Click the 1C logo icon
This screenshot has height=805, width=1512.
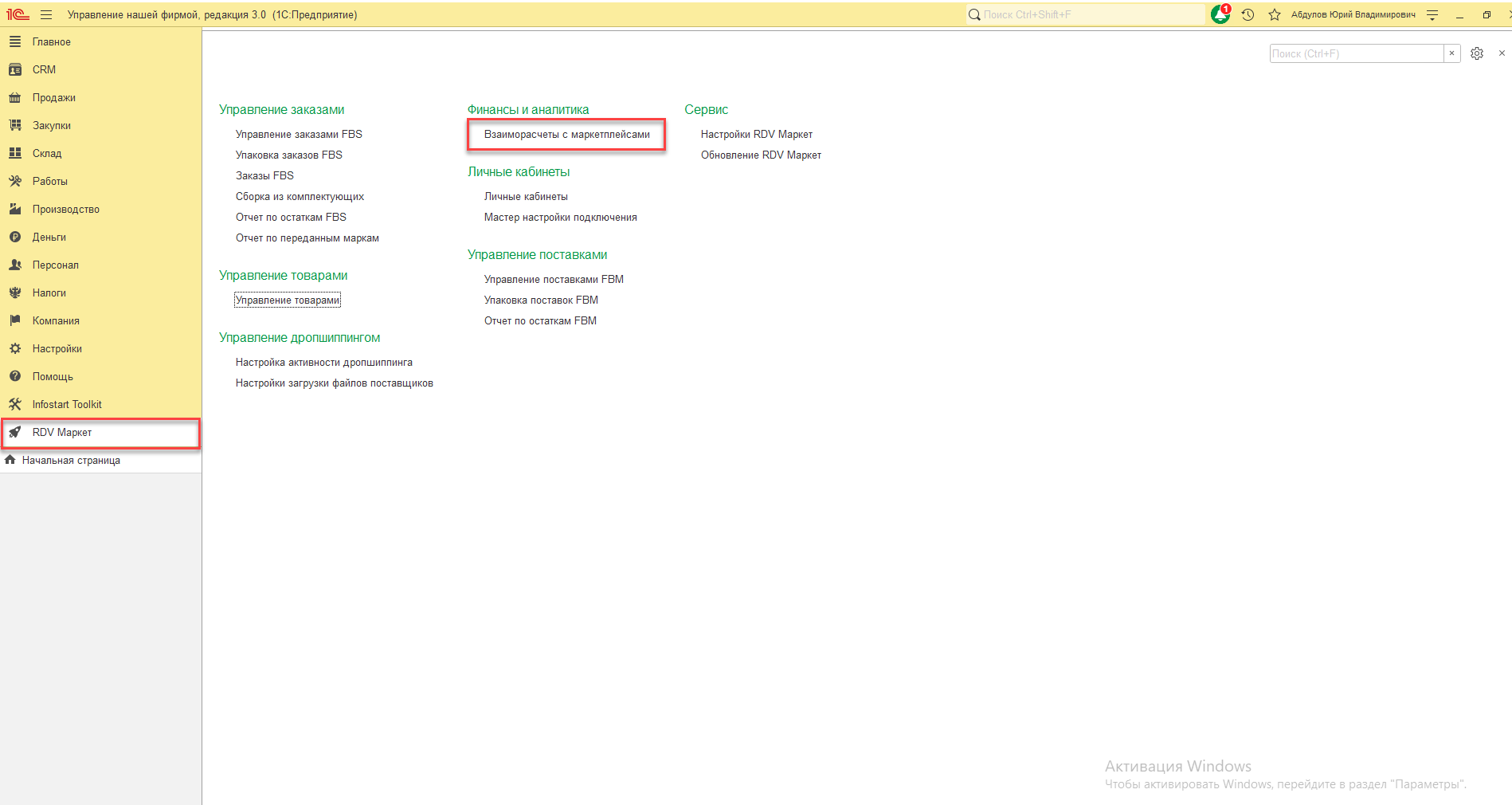18,14
